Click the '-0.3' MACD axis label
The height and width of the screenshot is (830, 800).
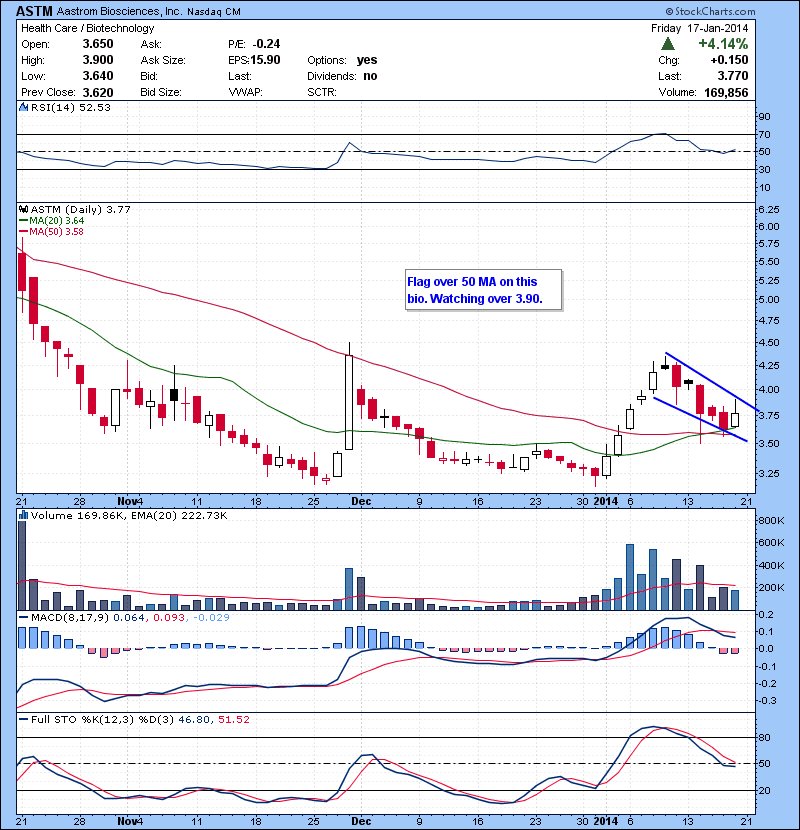tap(767, 700)
